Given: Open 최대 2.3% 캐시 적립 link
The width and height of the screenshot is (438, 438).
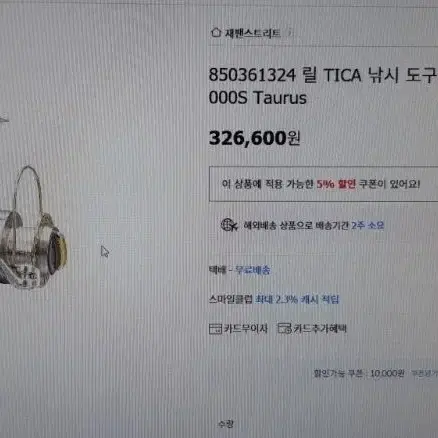Looking at the screenshot, I should (x=297, y=299).
